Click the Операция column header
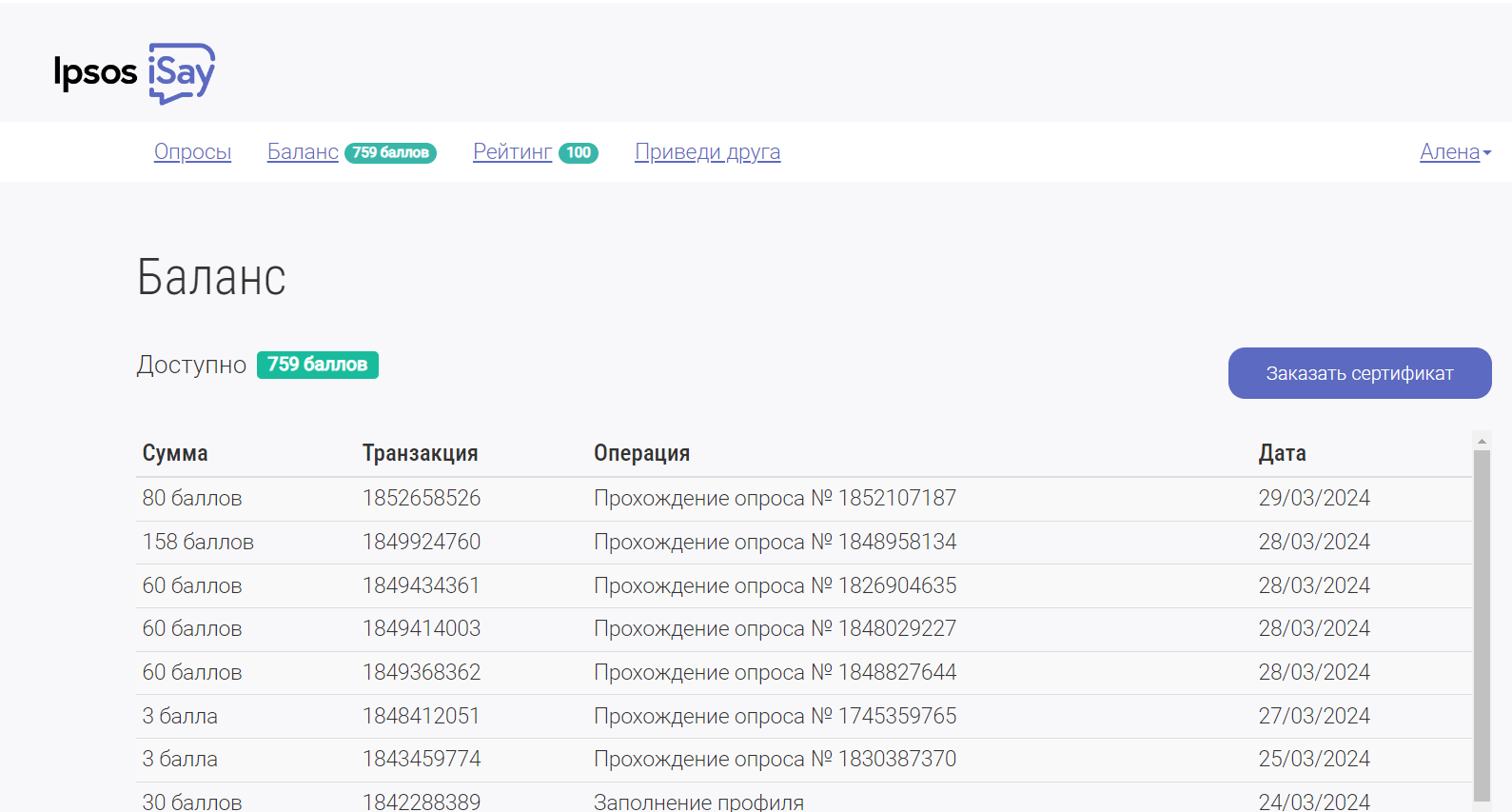Image resolution: width=1512 pixels, height=812 pixels. point(641,454)
